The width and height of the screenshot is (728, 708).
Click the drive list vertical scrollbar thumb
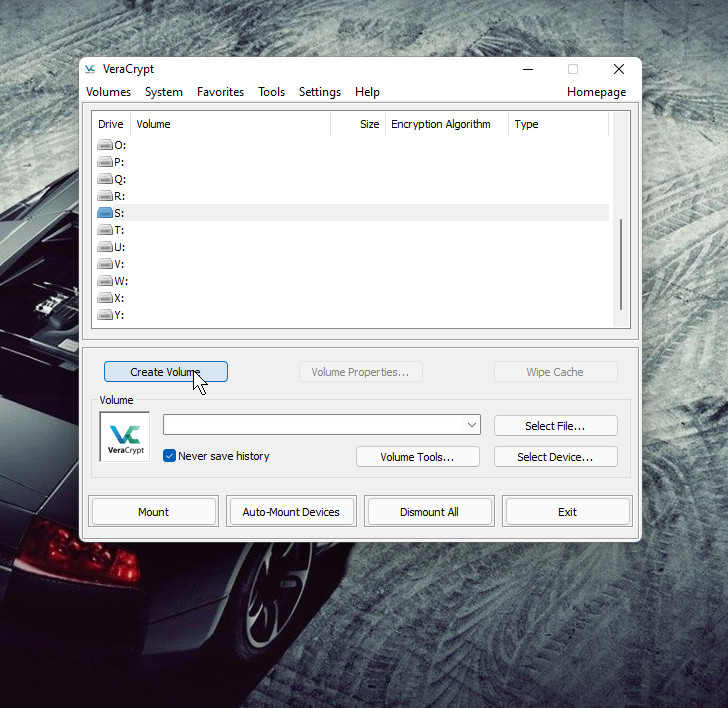point(621,264)
